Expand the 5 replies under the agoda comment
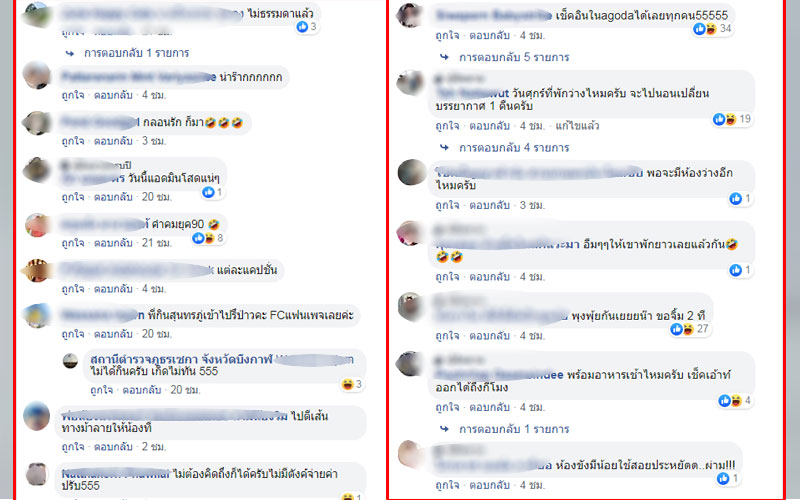The image size is (800, 500). 513,57
